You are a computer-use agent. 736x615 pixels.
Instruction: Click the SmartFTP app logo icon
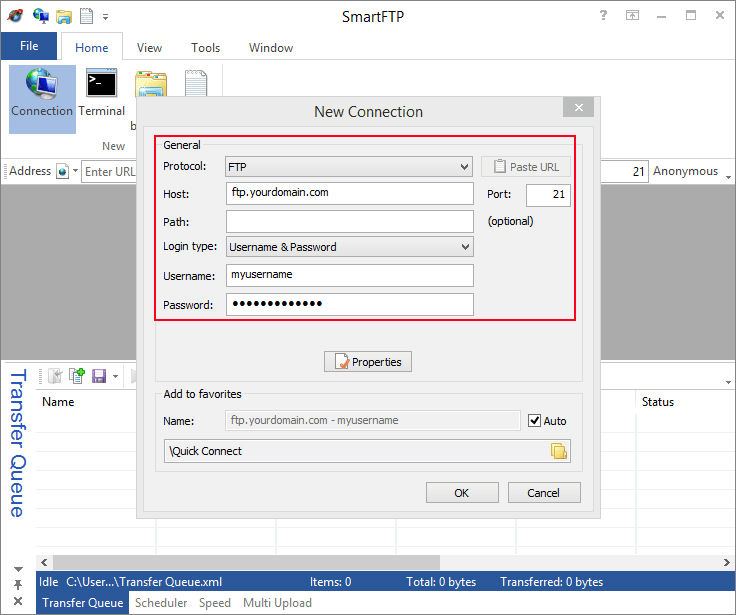coord(15,15)
